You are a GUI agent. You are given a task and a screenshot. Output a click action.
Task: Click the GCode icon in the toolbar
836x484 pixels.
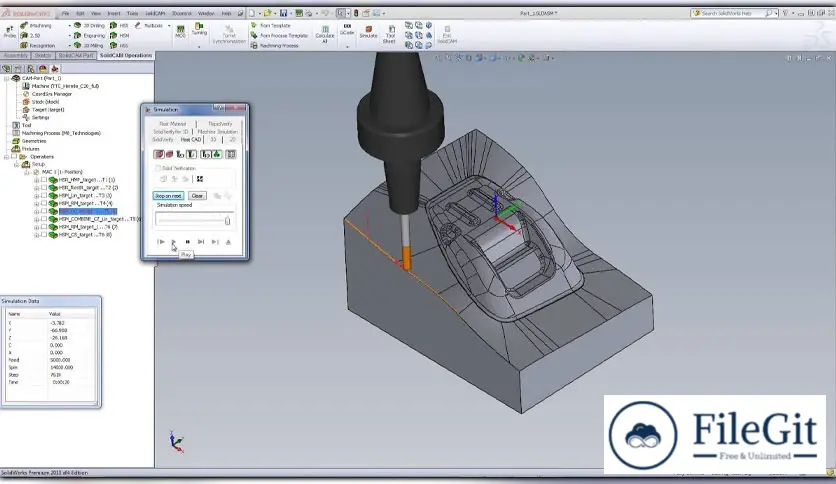(x=347, y=28)
